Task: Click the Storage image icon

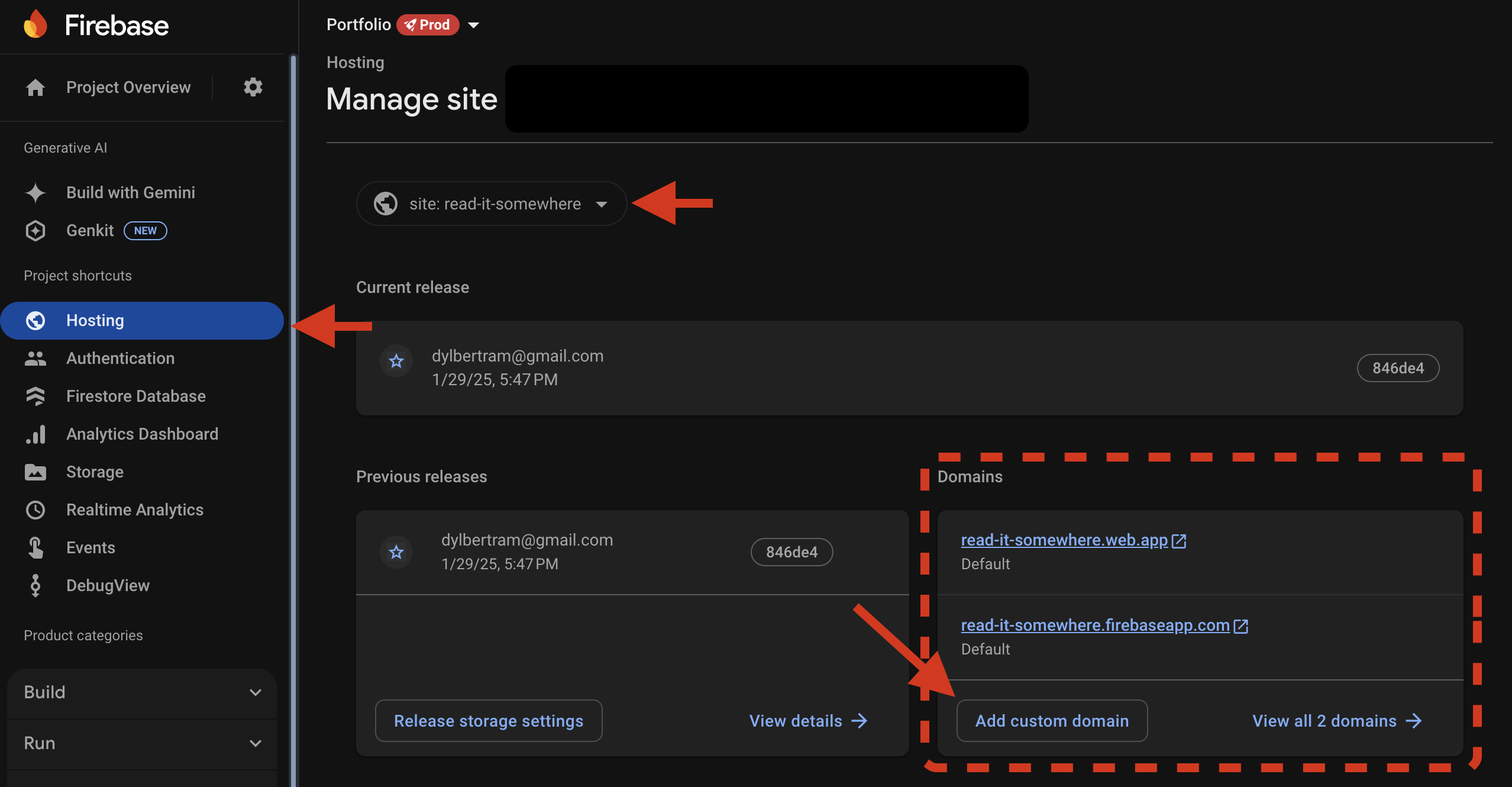Action: point(35,472)
